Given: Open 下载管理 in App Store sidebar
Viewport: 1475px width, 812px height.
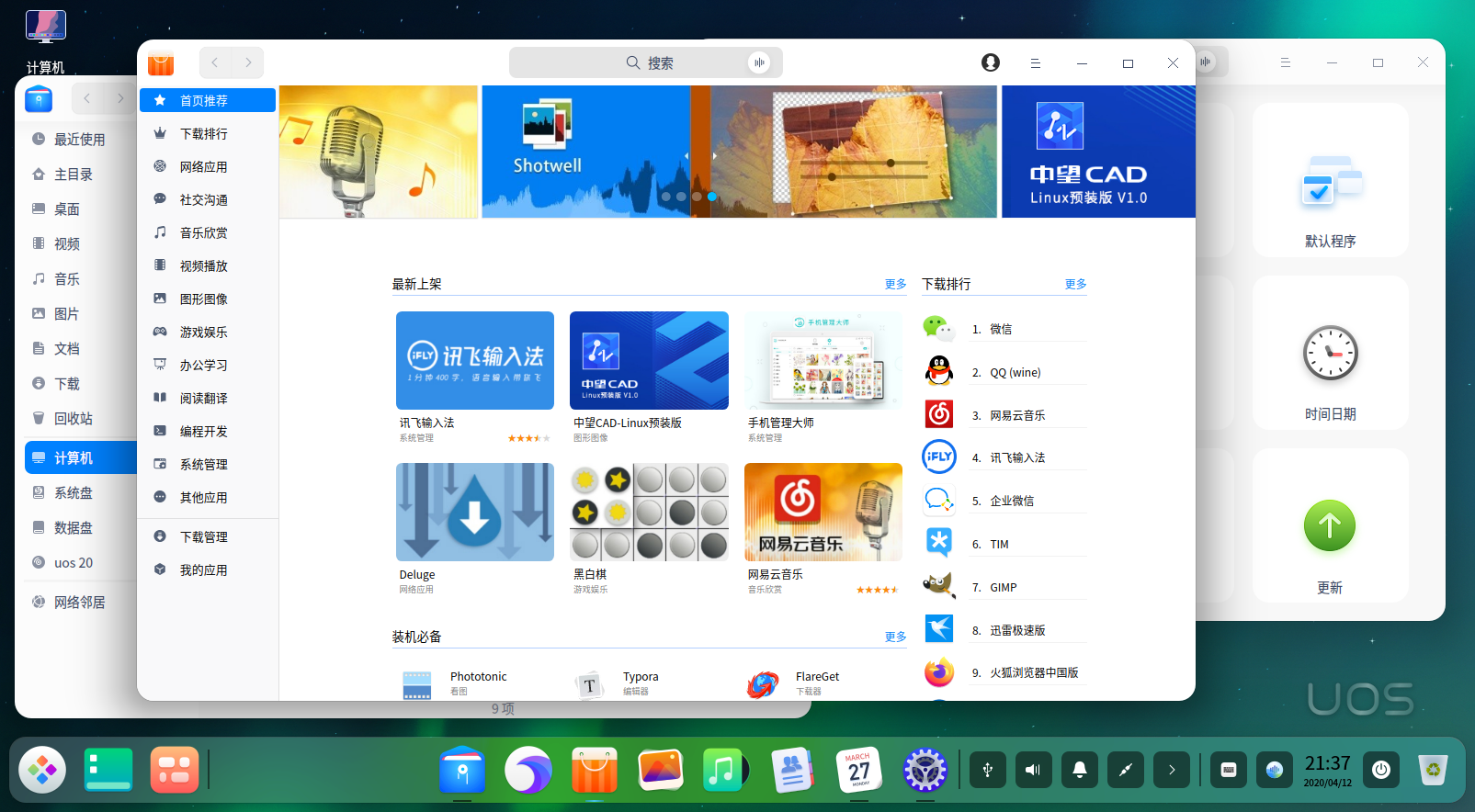Looking at the screenshot, I should (208, 536).
